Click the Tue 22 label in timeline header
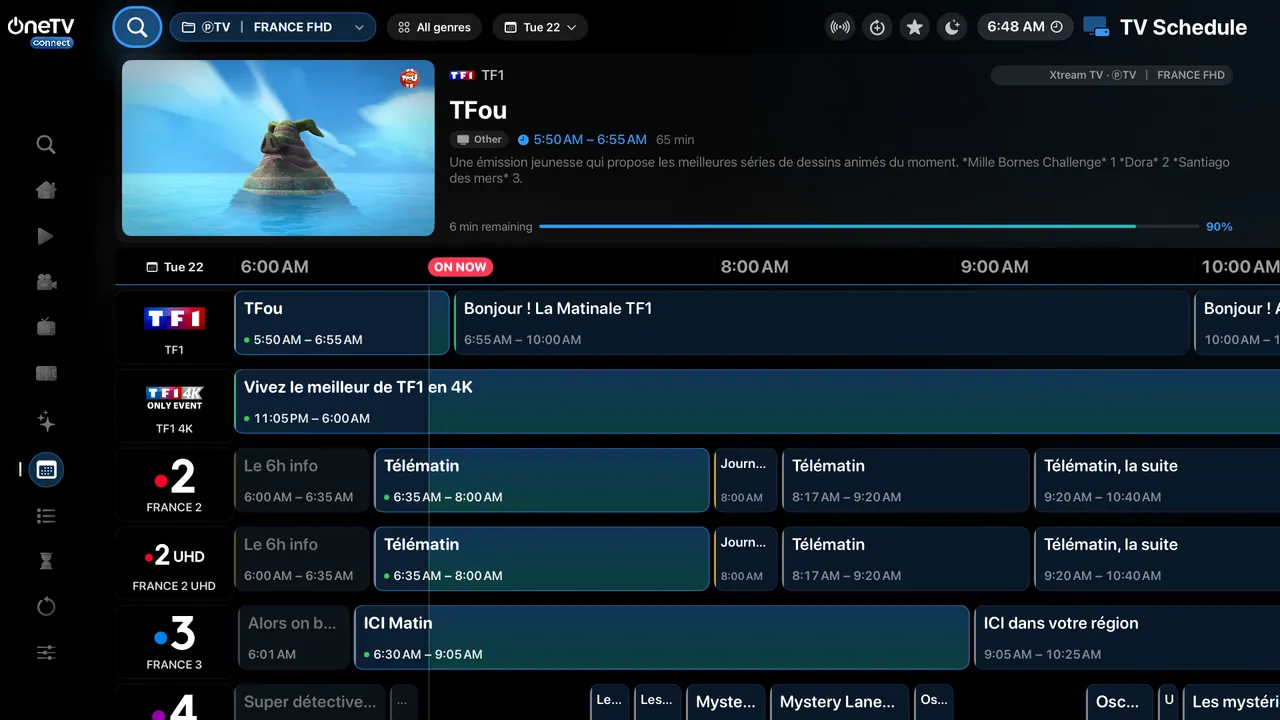Image resolution: width=1280 pixels, height=720 pixels. coord(175,267)
